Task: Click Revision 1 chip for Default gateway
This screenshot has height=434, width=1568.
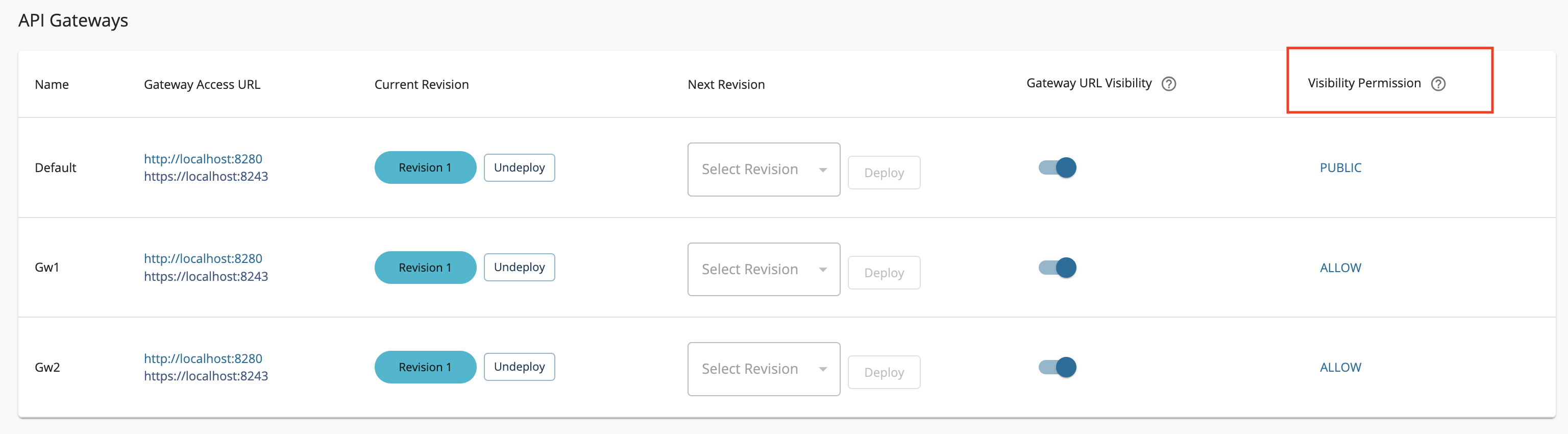Action: (x=425, y=167)
